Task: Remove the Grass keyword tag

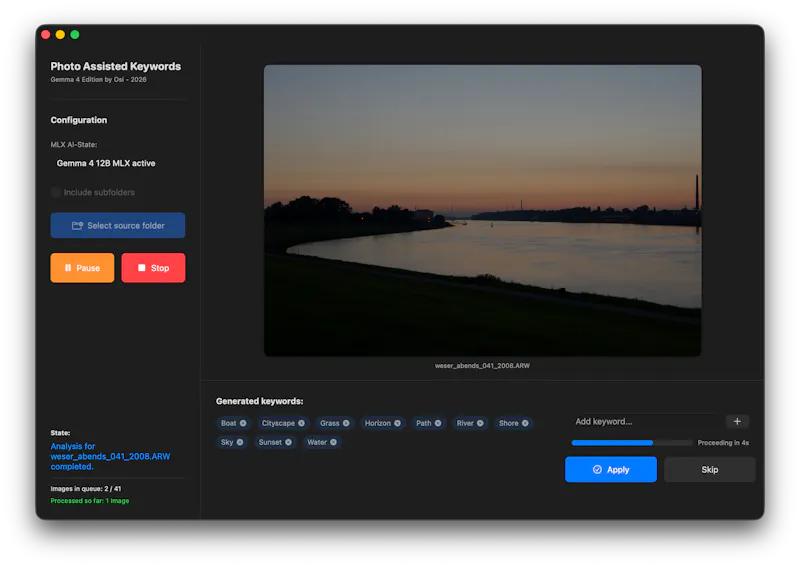Action: point(346,423)
